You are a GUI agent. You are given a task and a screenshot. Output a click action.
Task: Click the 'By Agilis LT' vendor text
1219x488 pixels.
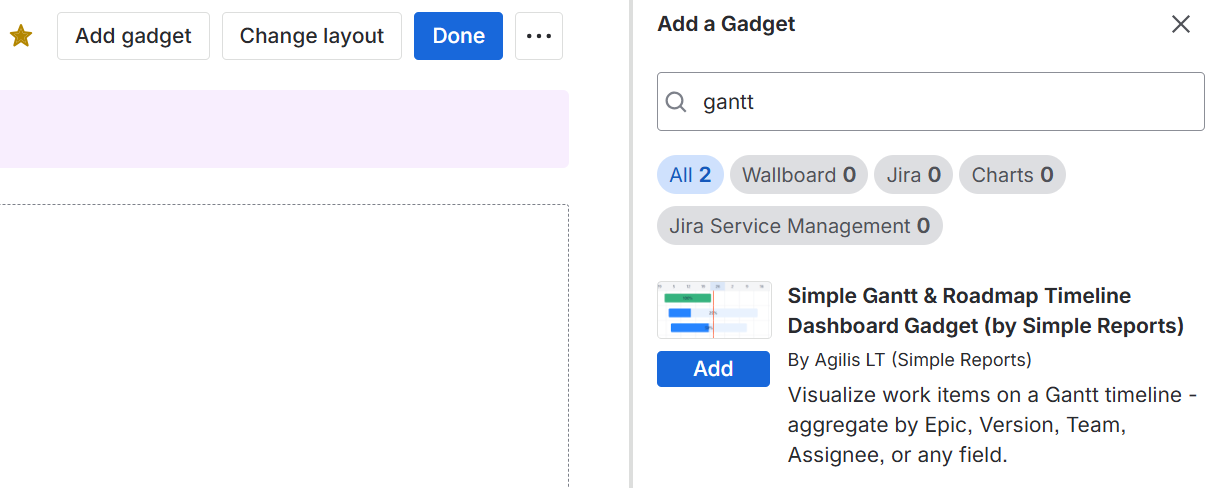pyautogui.click(x=909, y=359)
